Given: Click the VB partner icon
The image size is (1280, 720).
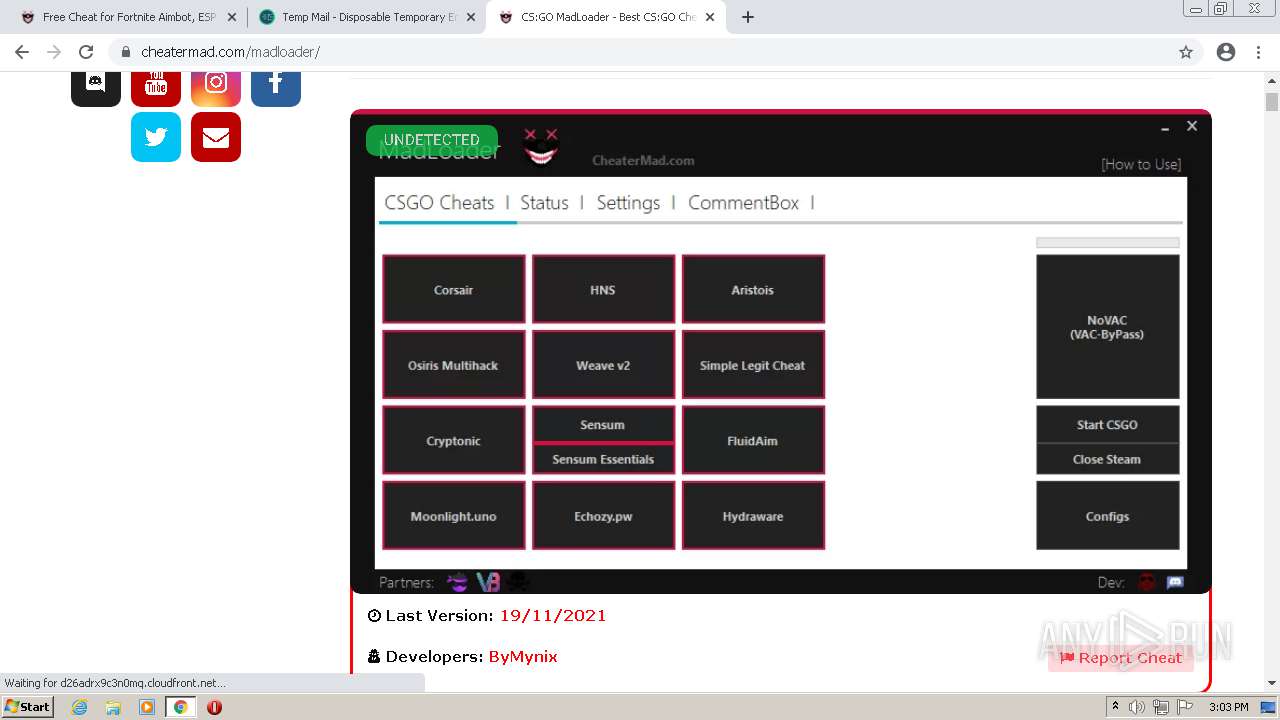Looking at the screenshot, I should pyautogui.click(x=488, y=582).
